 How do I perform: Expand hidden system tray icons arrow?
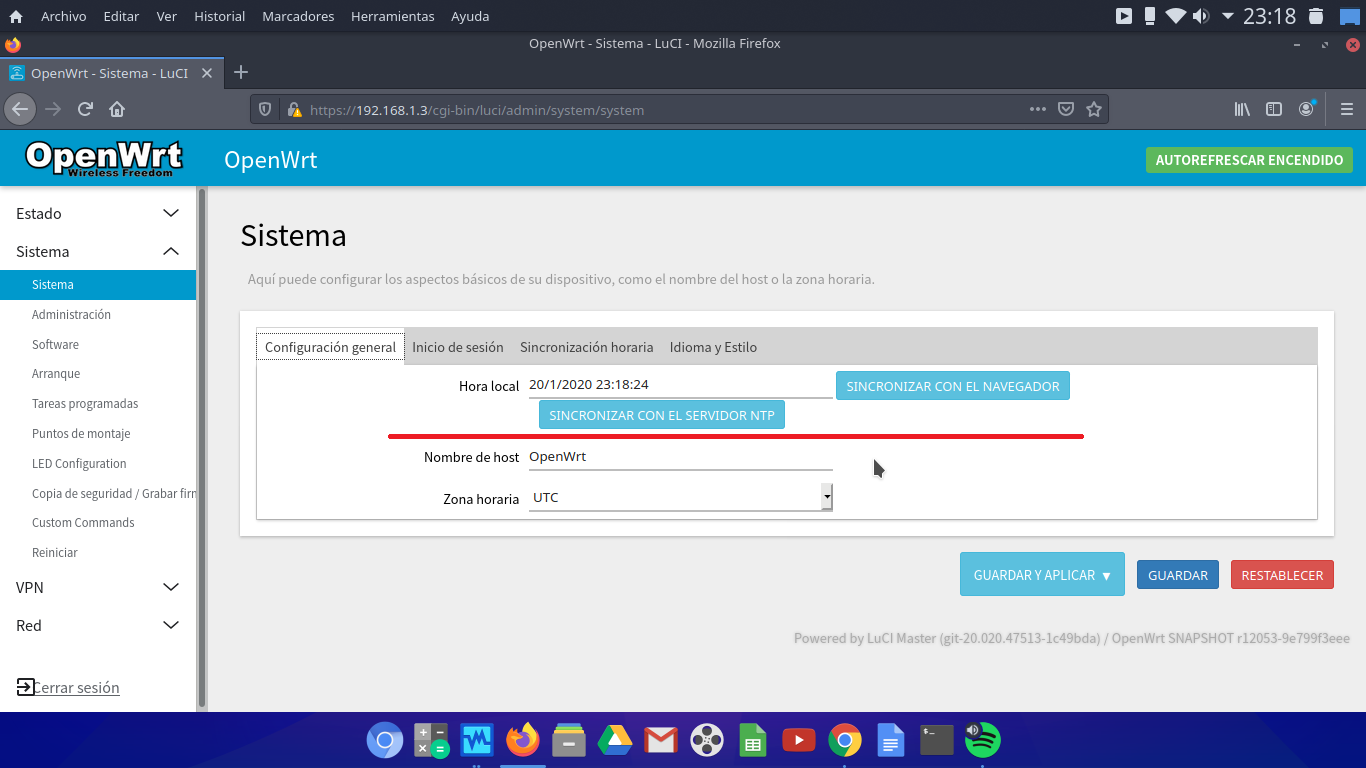1228,16
